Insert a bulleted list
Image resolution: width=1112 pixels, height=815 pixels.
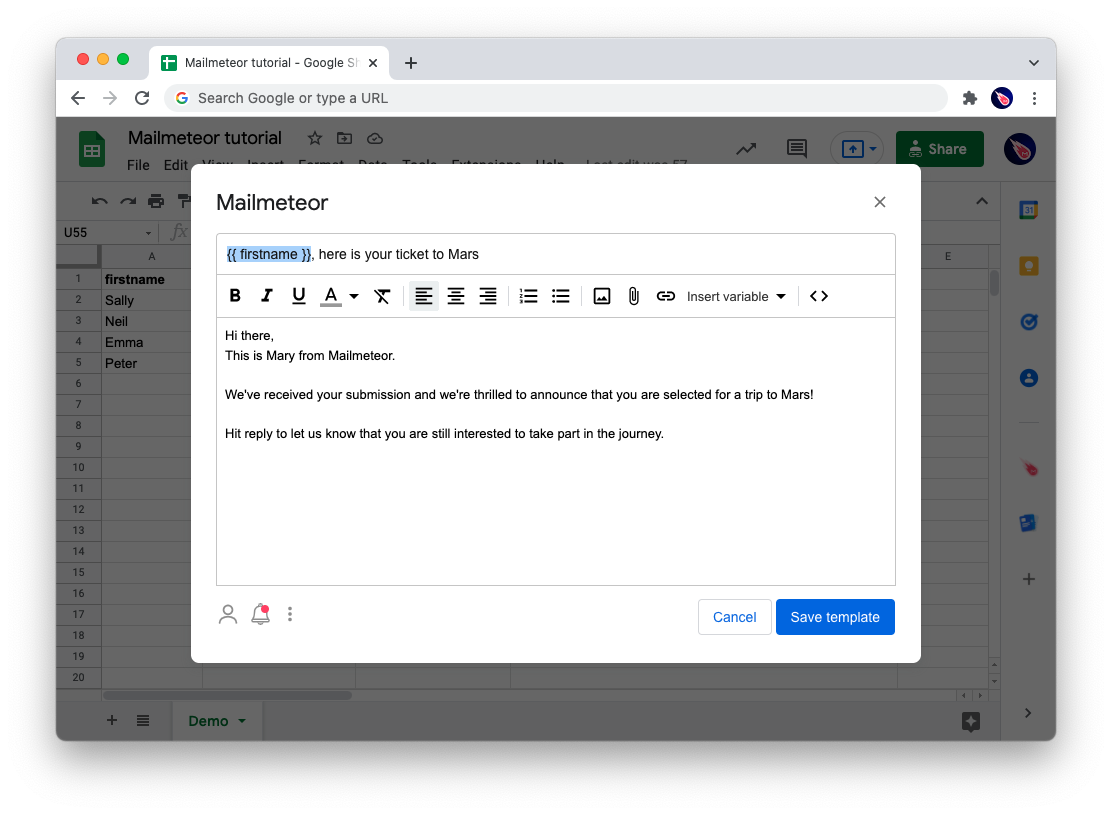pos(561,296)
